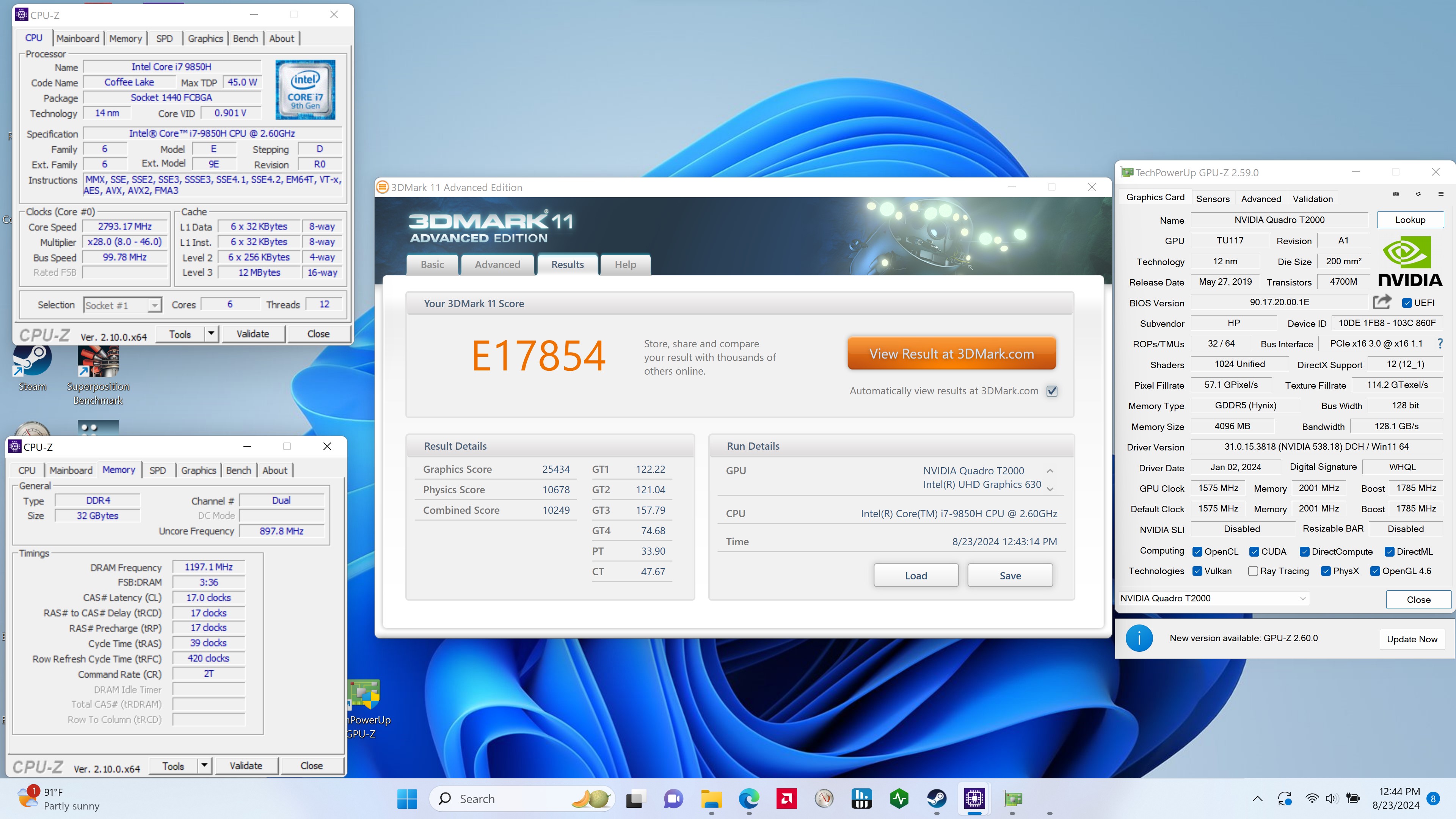The image size is (1456, 819).
Task: Open the Superposition Benchmark desktop shortcut
Action: tap(98, 375)
